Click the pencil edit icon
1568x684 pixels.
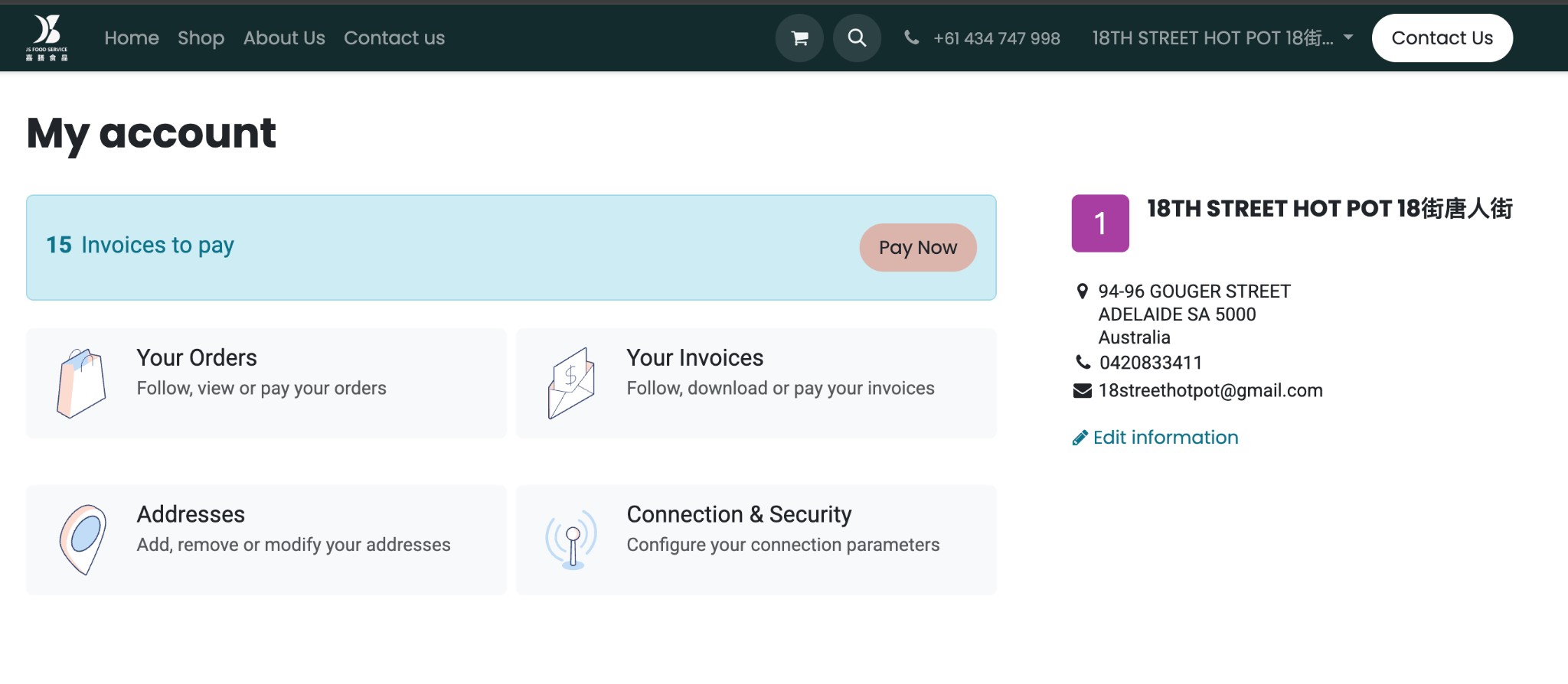click(1080, 438)
